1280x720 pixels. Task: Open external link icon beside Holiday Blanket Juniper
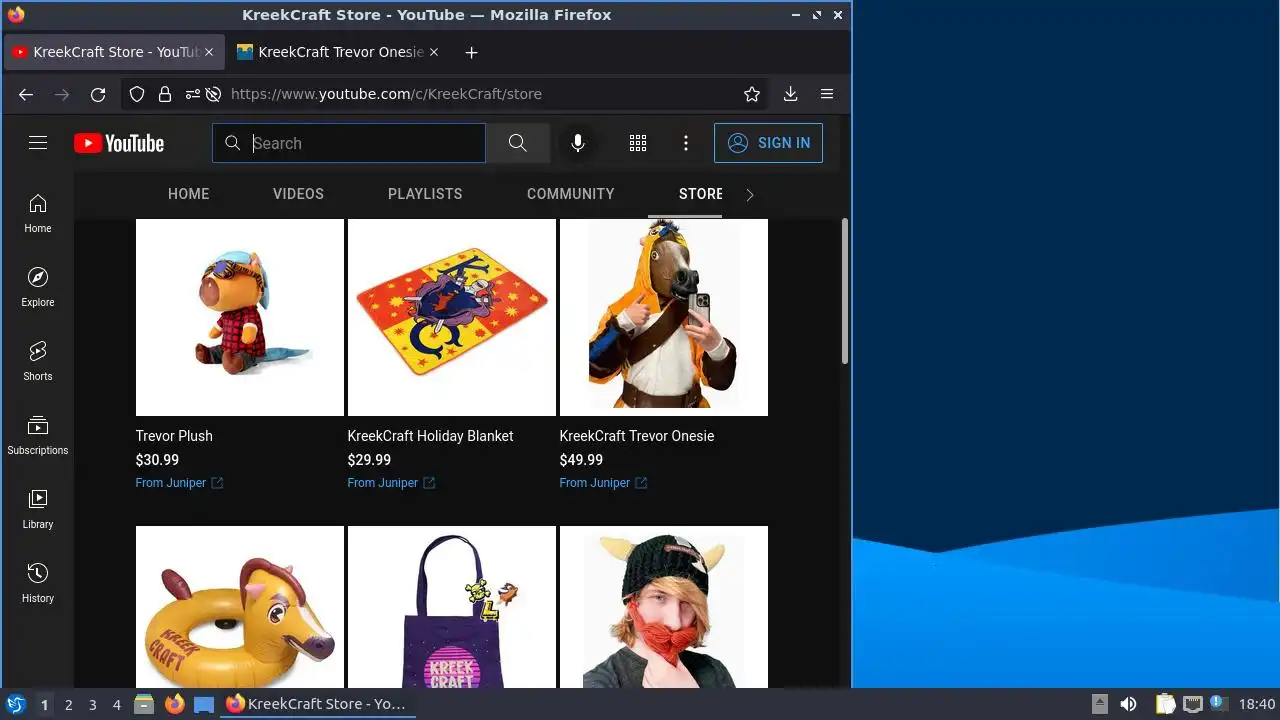[x=429, y=483]
